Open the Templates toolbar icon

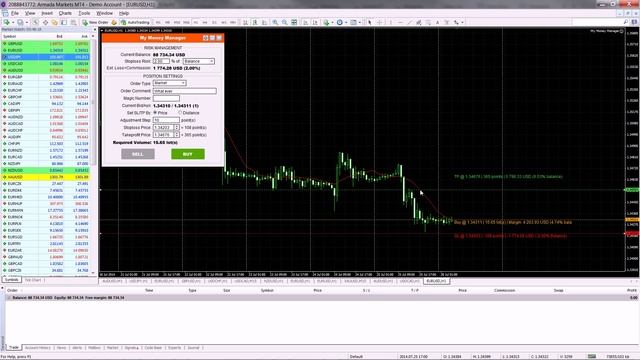(x=353, y=22)
